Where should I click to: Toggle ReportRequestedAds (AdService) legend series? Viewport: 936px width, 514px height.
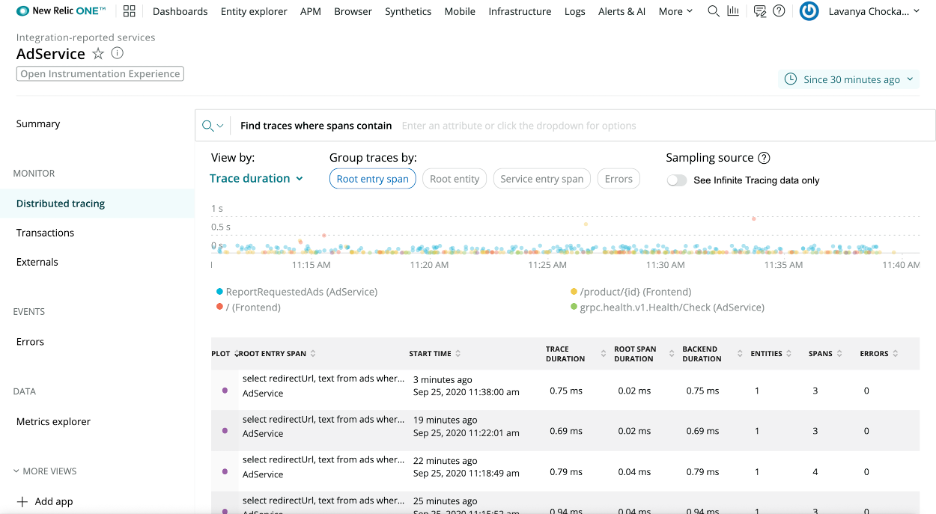coord(297,292)
